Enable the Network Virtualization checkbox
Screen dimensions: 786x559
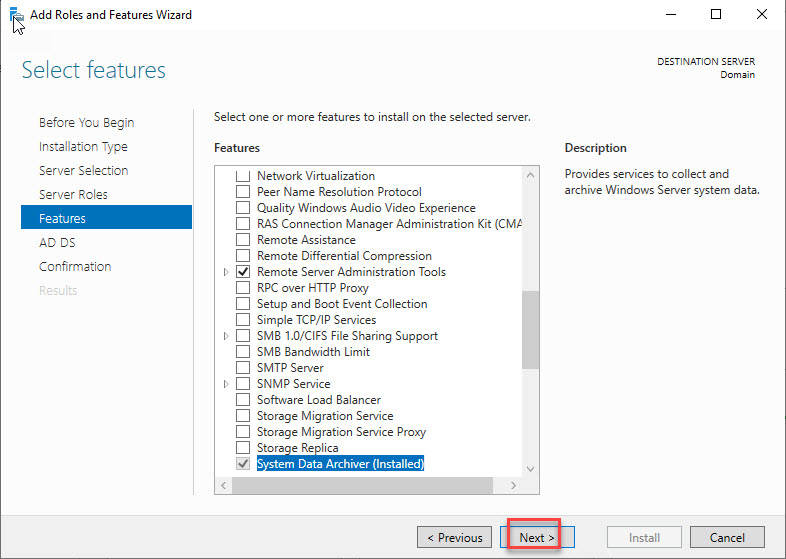(242, 176)
